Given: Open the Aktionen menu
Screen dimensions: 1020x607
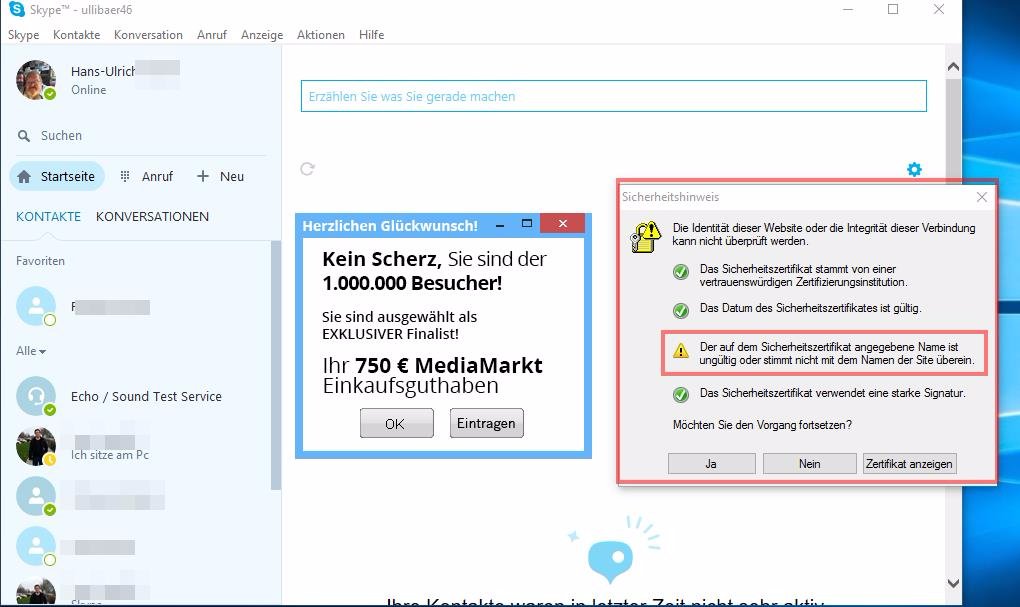Looking at the screenshot, I should (321, 34).
